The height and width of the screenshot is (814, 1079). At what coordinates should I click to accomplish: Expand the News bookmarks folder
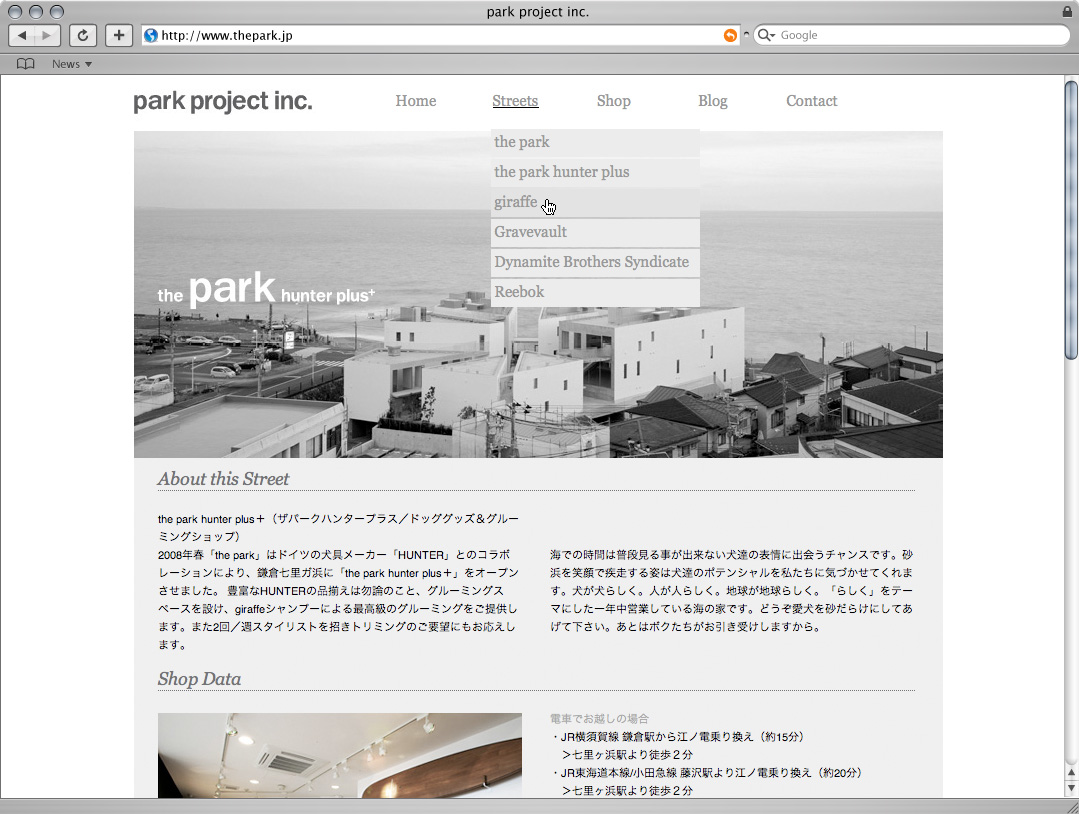71,64
